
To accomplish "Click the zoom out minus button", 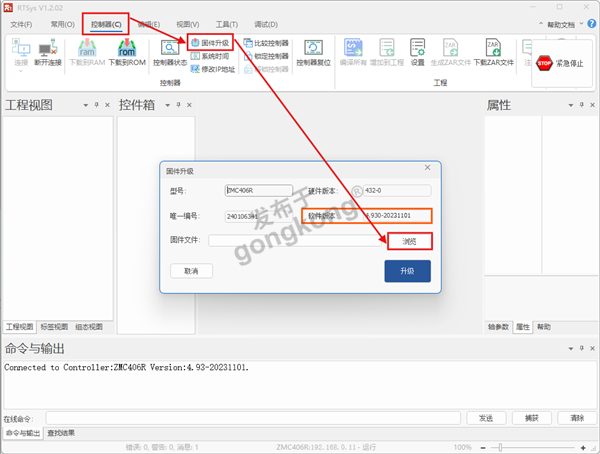I will 483,447.
